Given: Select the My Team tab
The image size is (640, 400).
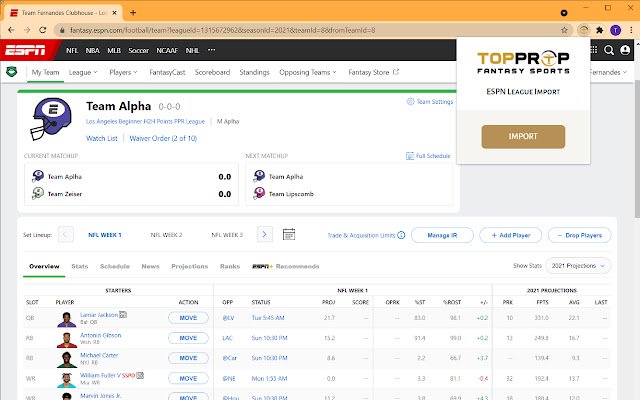Looking at the screenshot, I should coord(45,72).
